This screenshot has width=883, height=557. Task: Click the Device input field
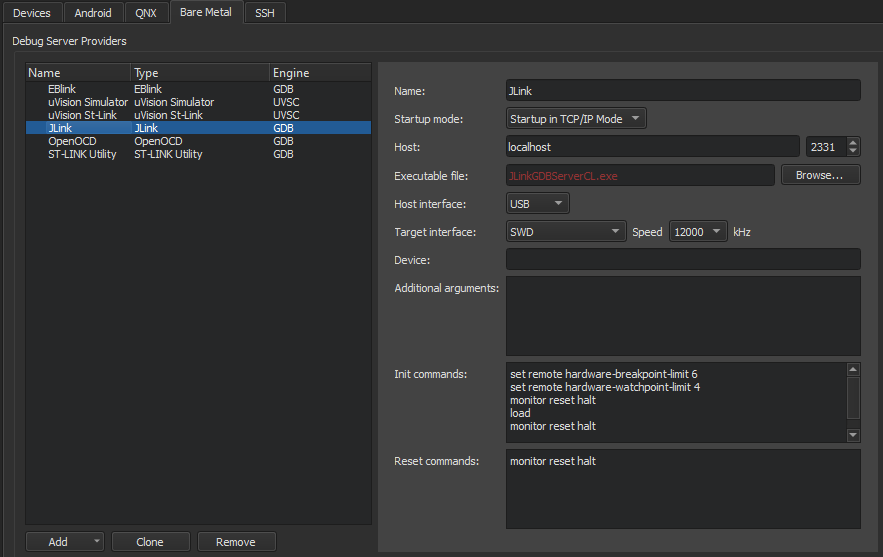click(683, 260)
